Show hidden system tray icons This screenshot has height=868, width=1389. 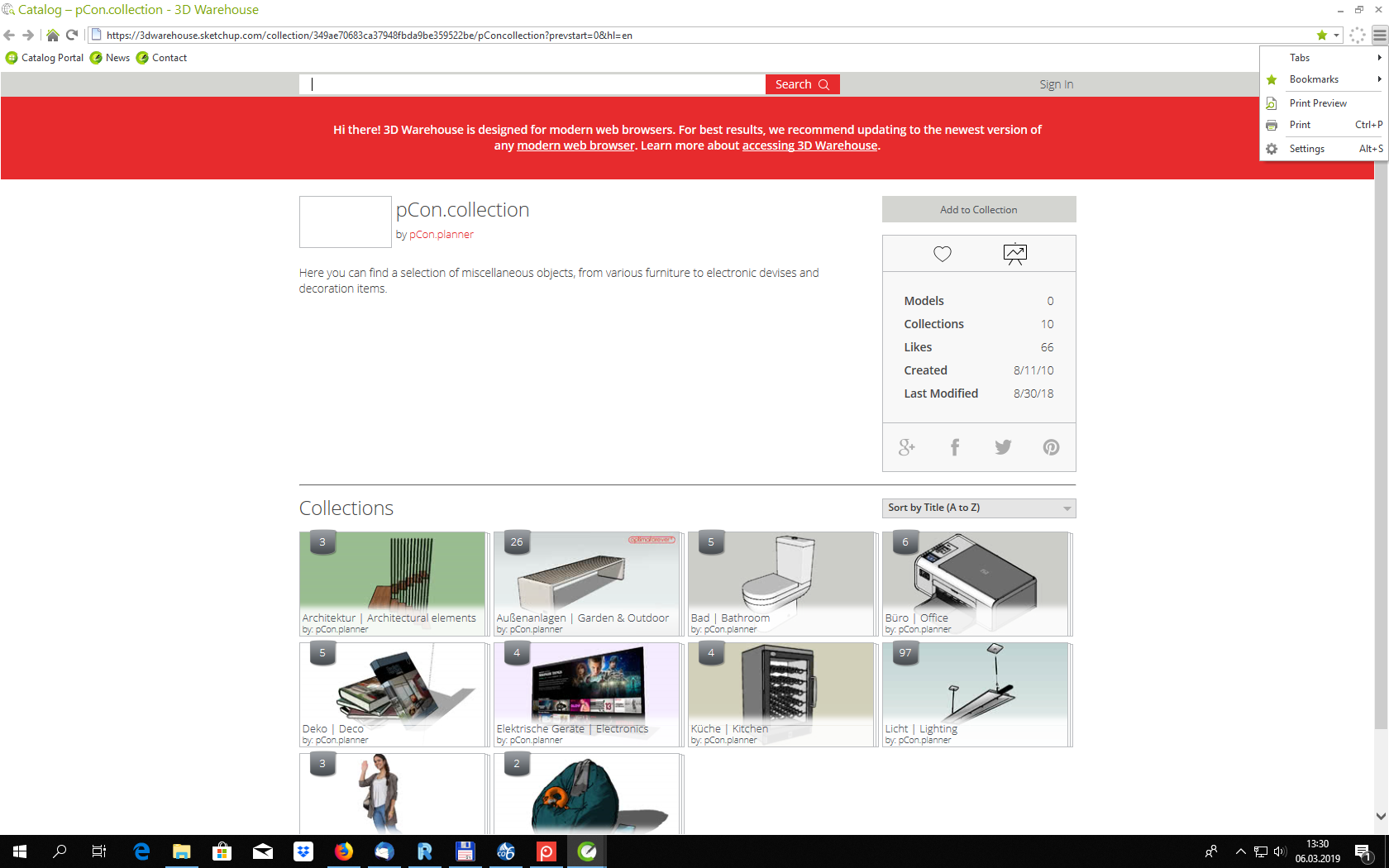1240,851
